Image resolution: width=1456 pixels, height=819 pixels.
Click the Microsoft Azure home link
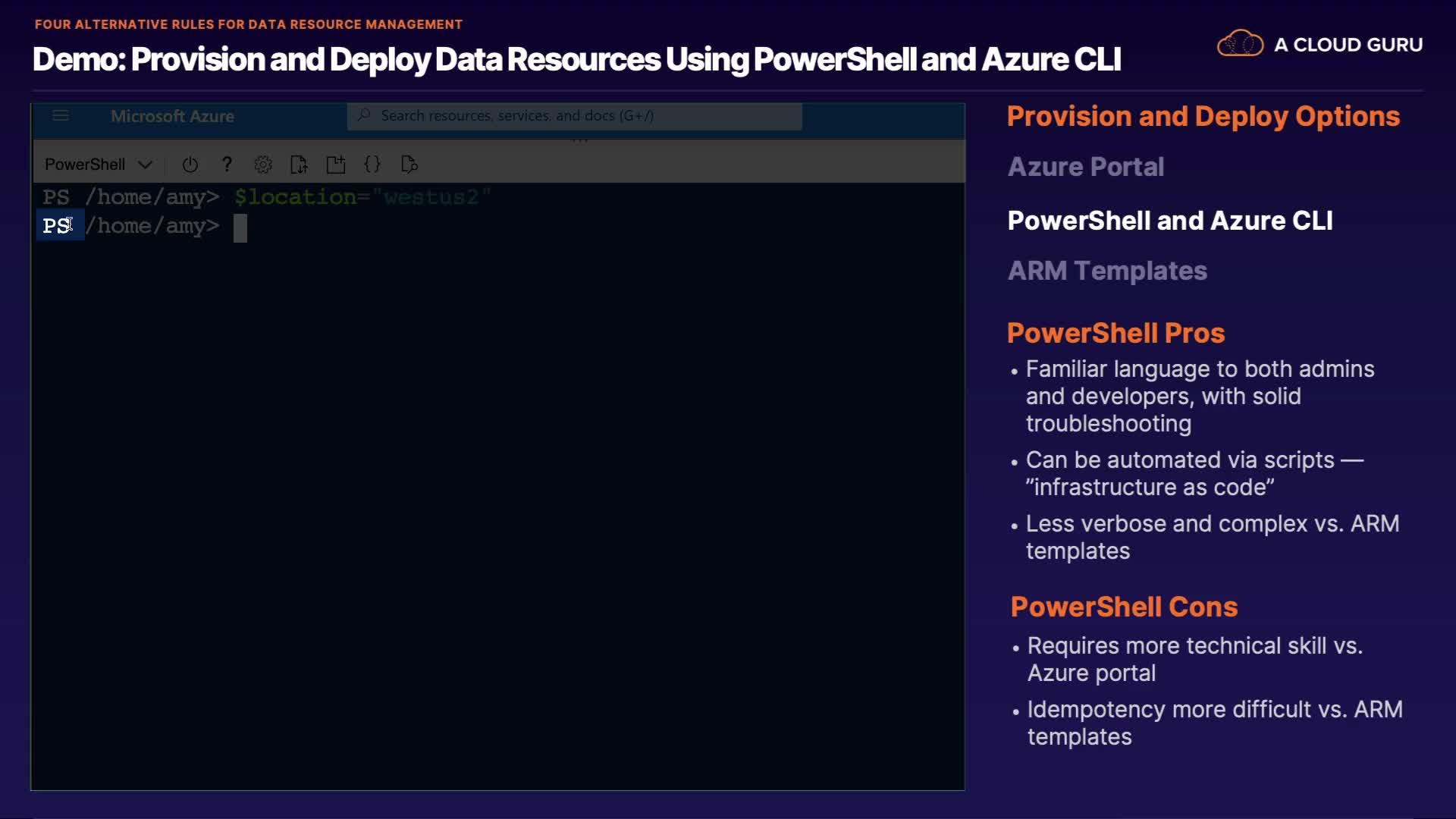172,116
